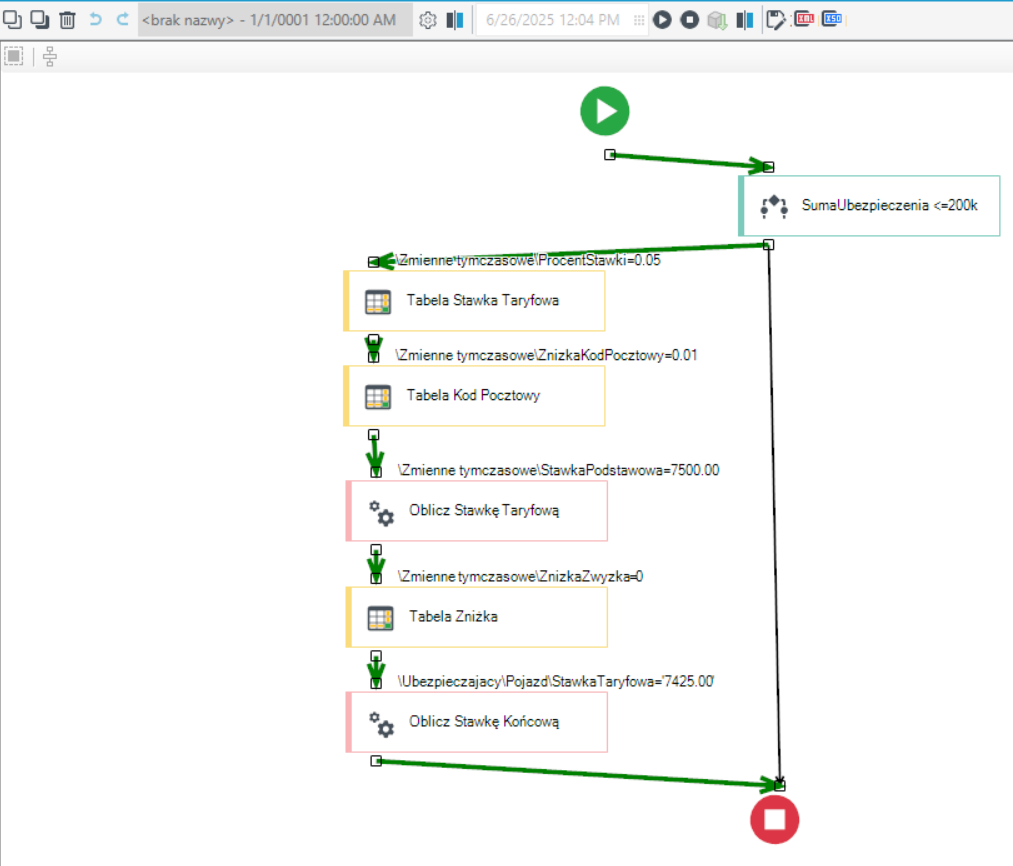Click the dotted grip beside the date field

(639, 21)
